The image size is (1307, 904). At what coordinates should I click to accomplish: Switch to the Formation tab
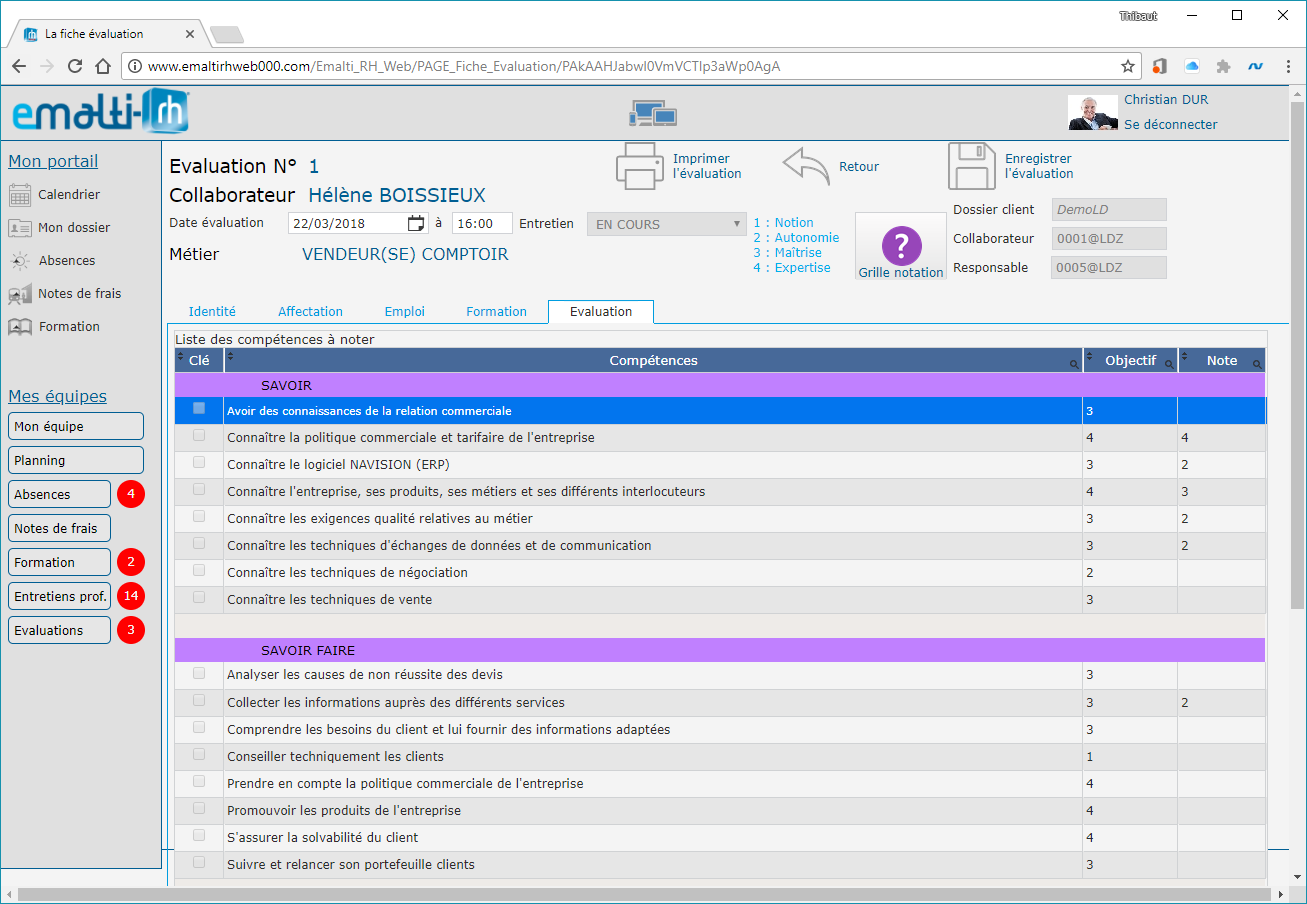496,312
